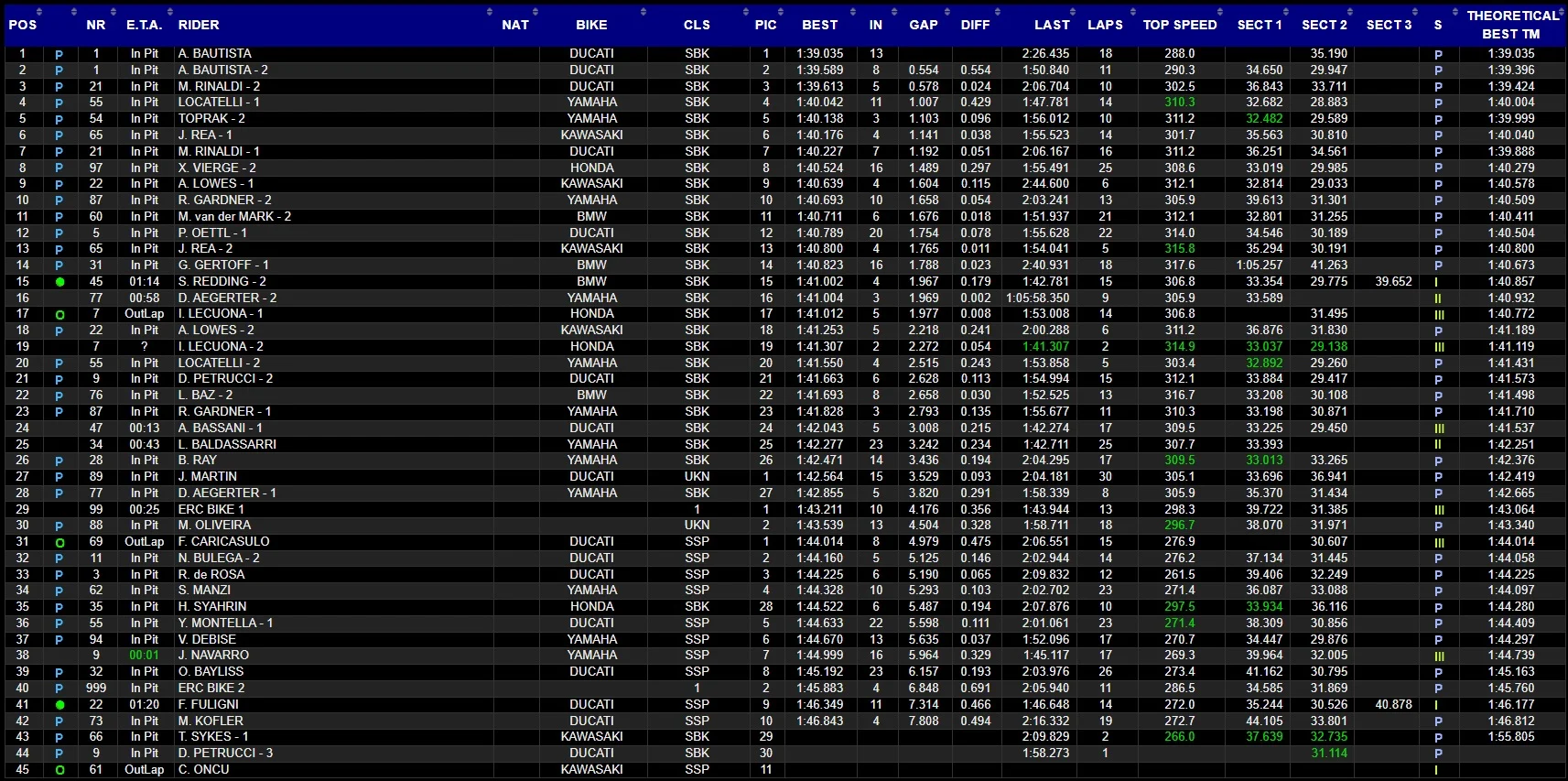Click S column pit marker in J. MARTIN row

click(1438, 477)
